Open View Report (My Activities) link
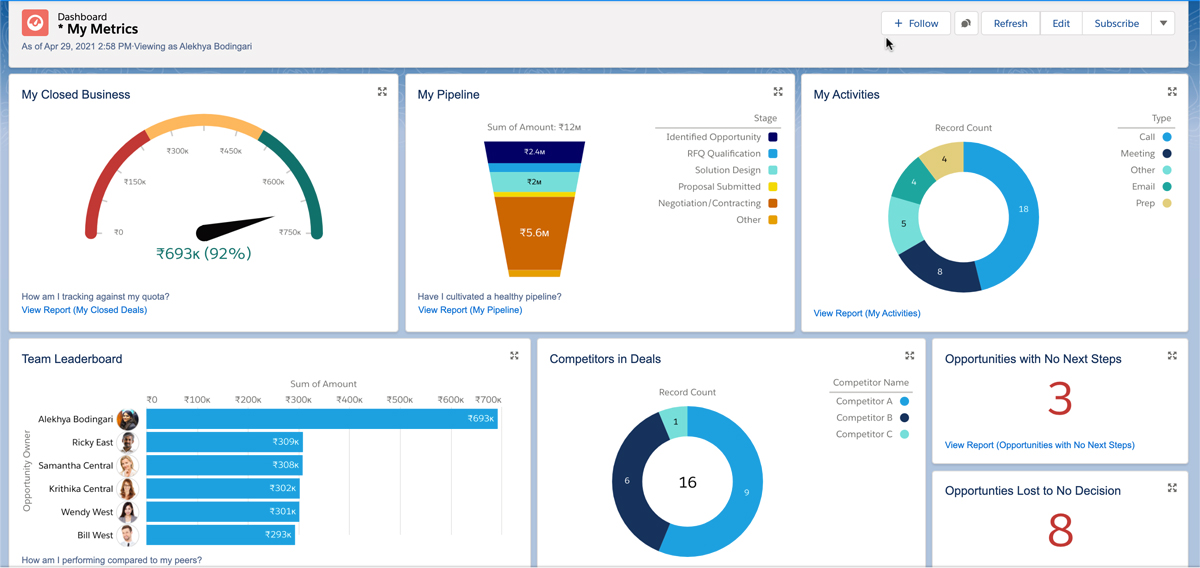 pyautogui.click(x=867, y=313)
